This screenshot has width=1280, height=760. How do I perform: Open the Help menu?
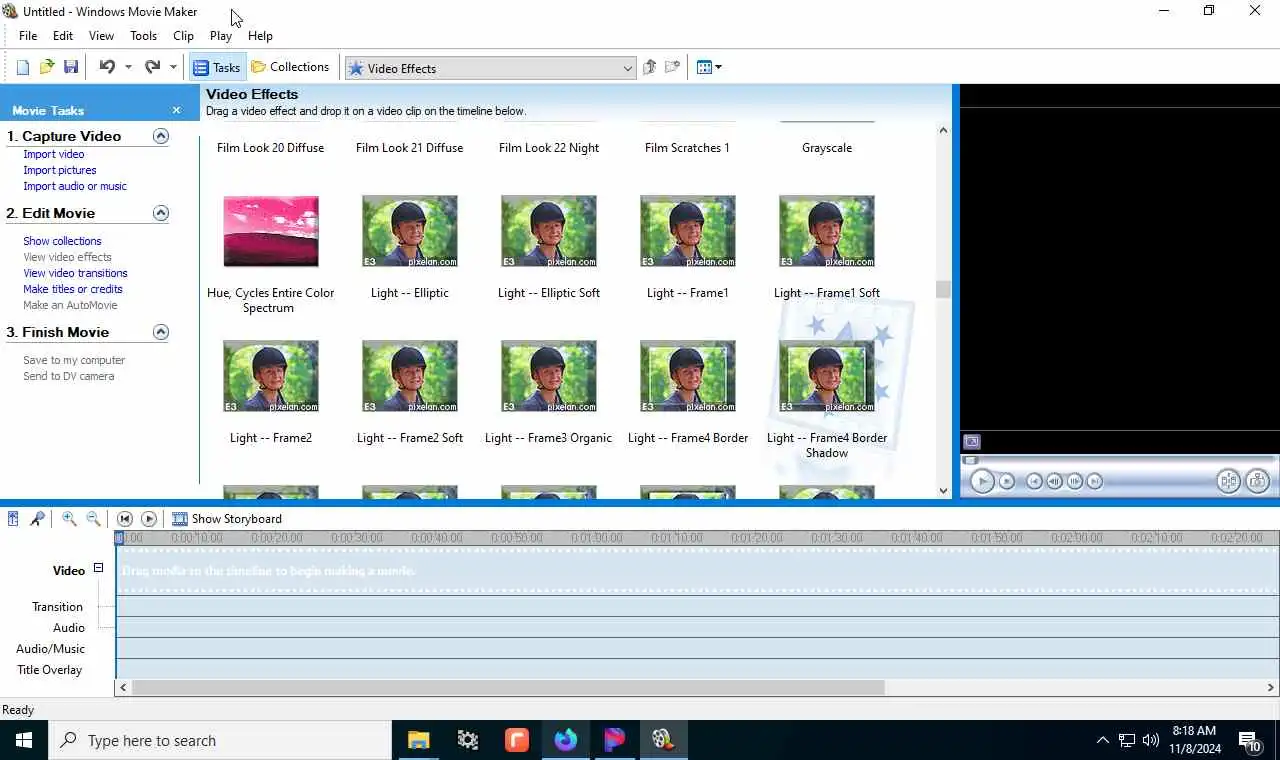260,35
